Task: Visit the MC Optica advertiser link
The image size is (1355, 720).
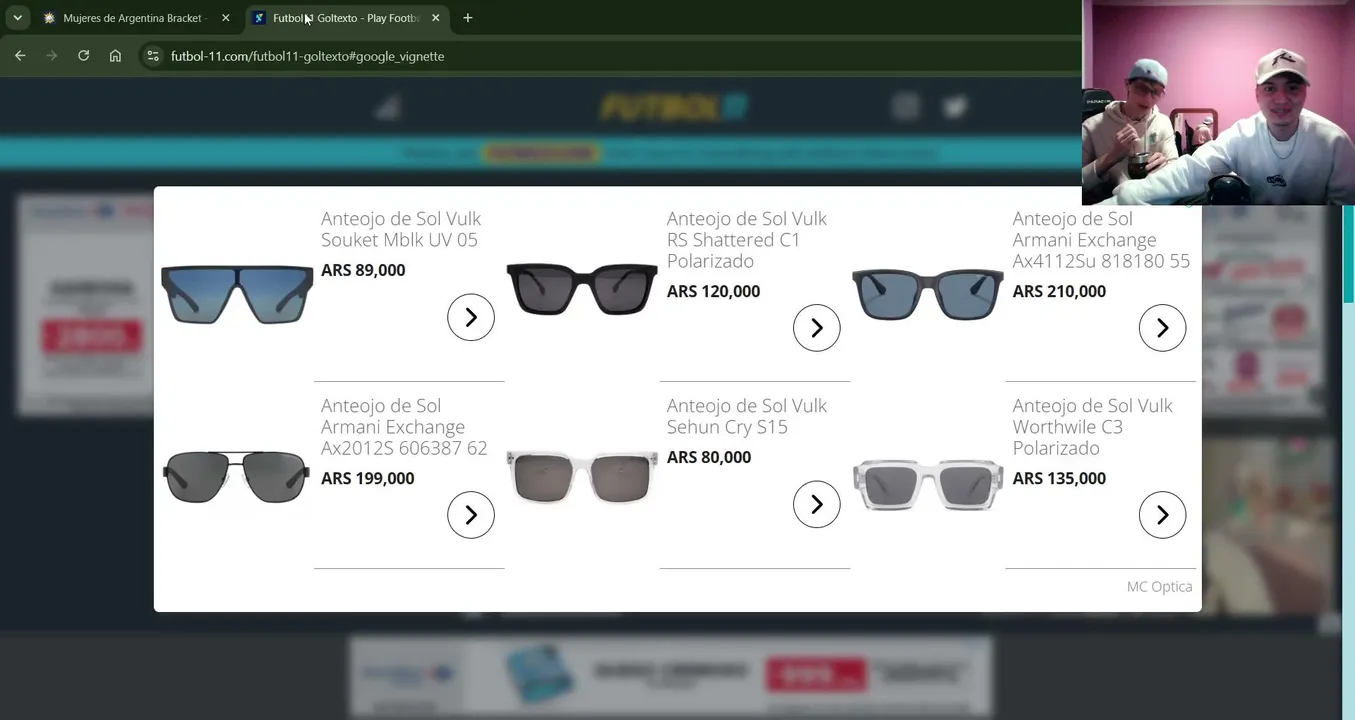Action: (1159, 587)
